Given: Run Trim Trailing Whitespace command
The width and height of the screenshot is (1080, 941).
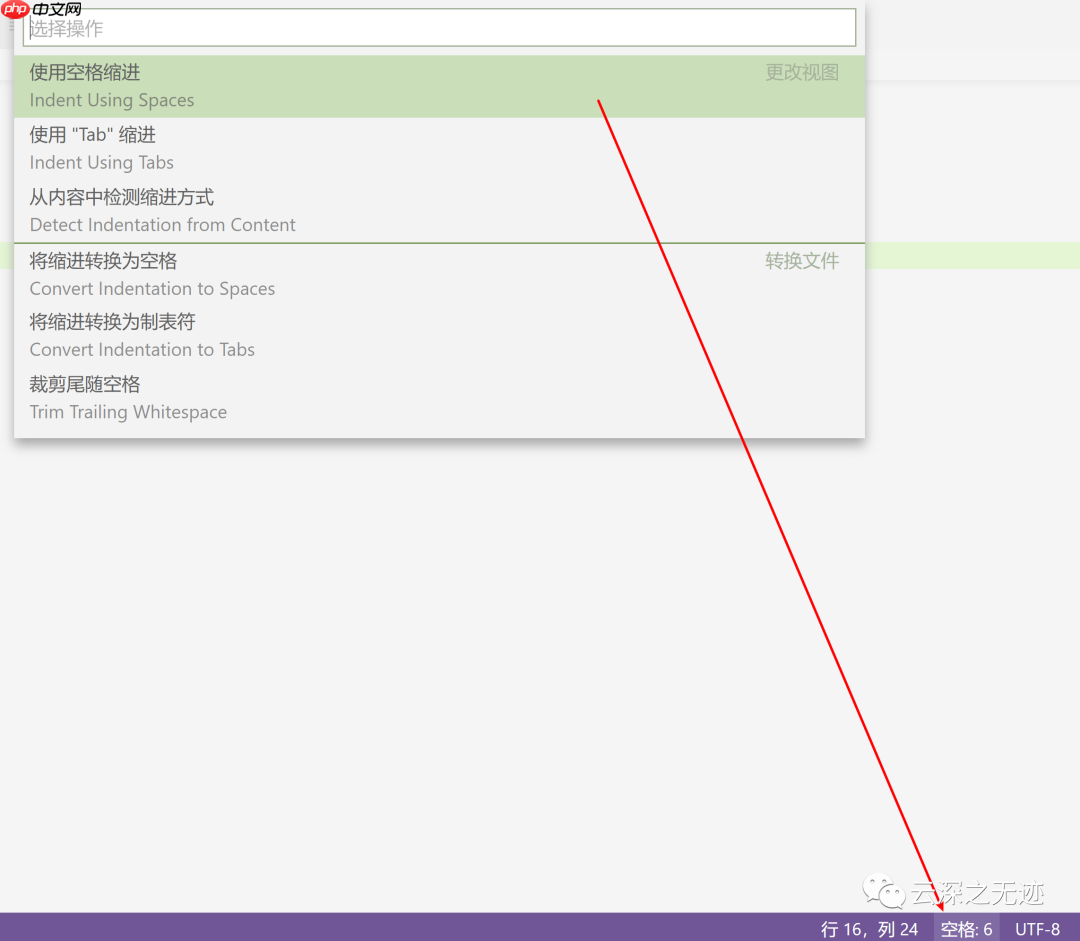Looking at the screenshot, I should (x=439, y=398).
